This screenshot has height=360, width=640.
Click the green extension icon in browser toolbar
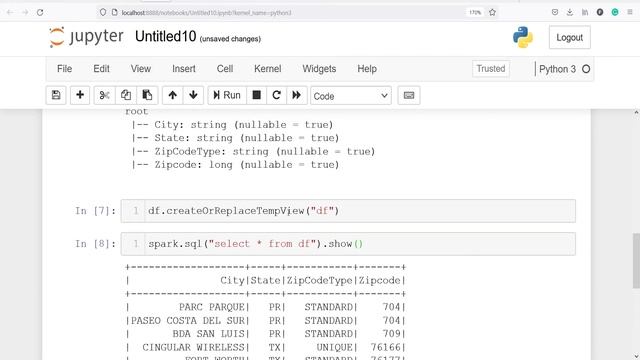pyautogui.click(x=615, y=13)
